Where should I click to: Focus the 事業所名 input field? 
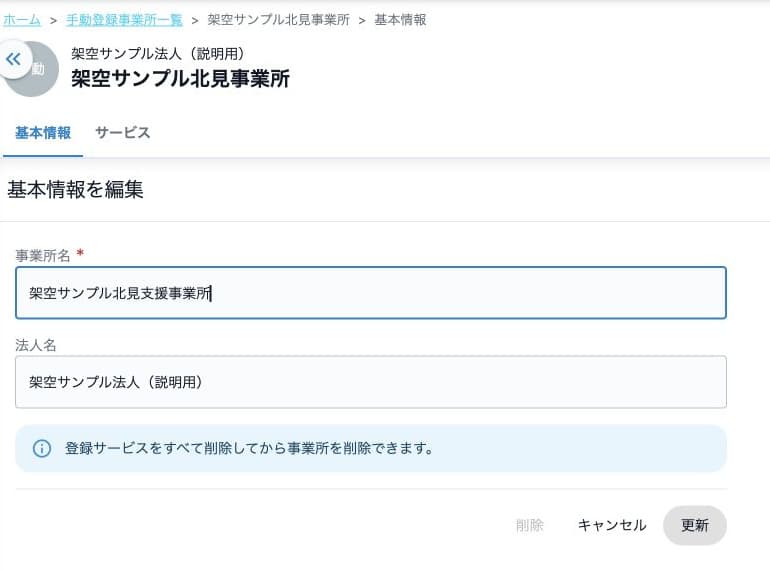click(x=371, y=293)
